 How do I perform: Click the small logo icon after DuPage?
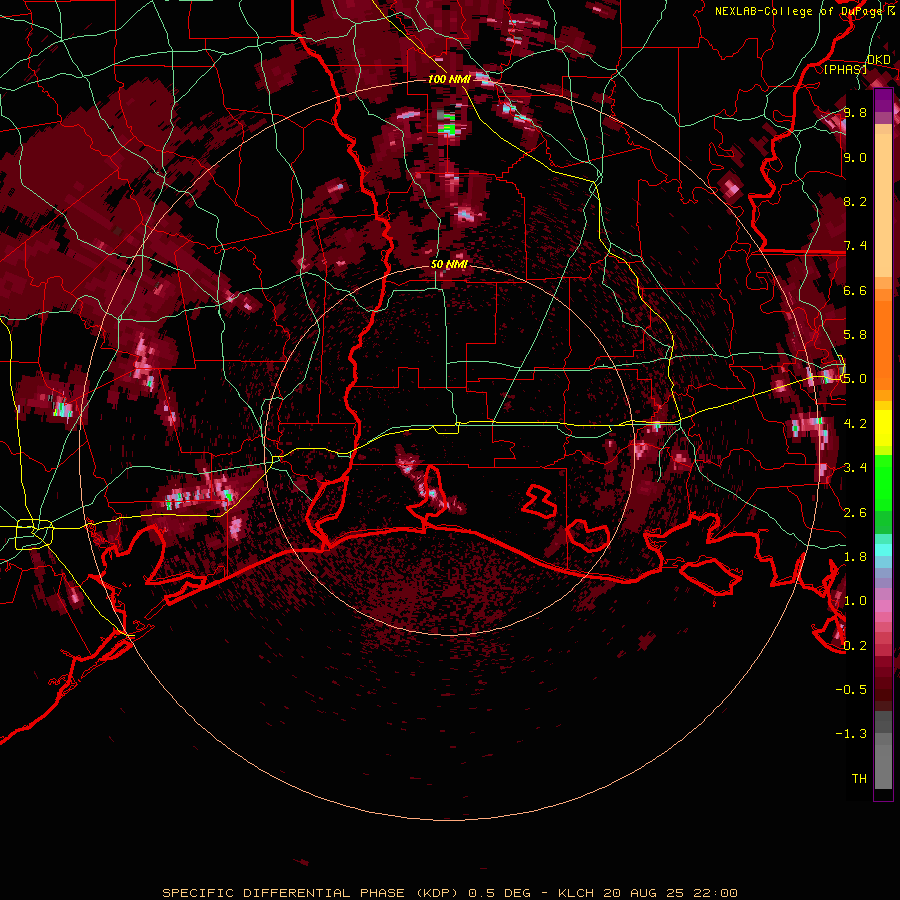(891, 11)
